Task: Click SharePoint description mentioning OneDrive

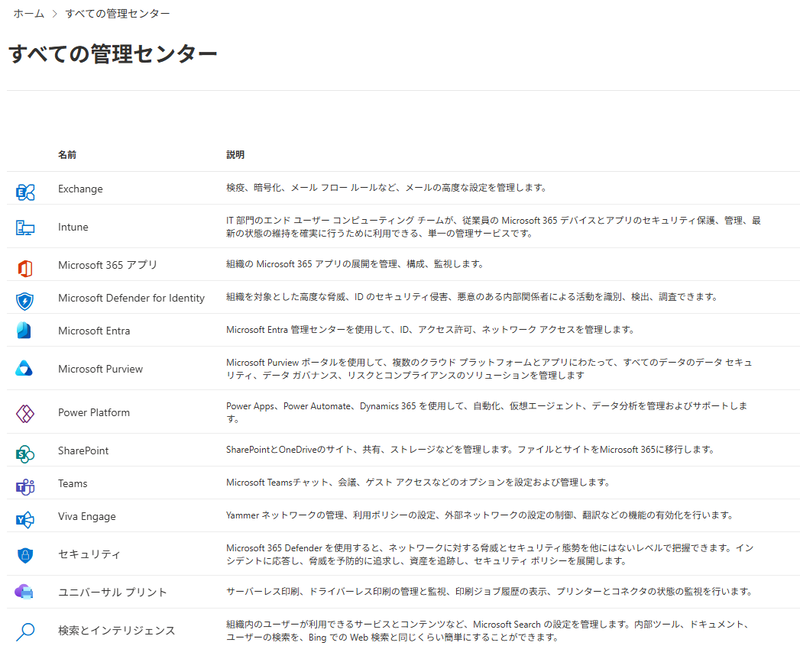Action: (470, 450)
